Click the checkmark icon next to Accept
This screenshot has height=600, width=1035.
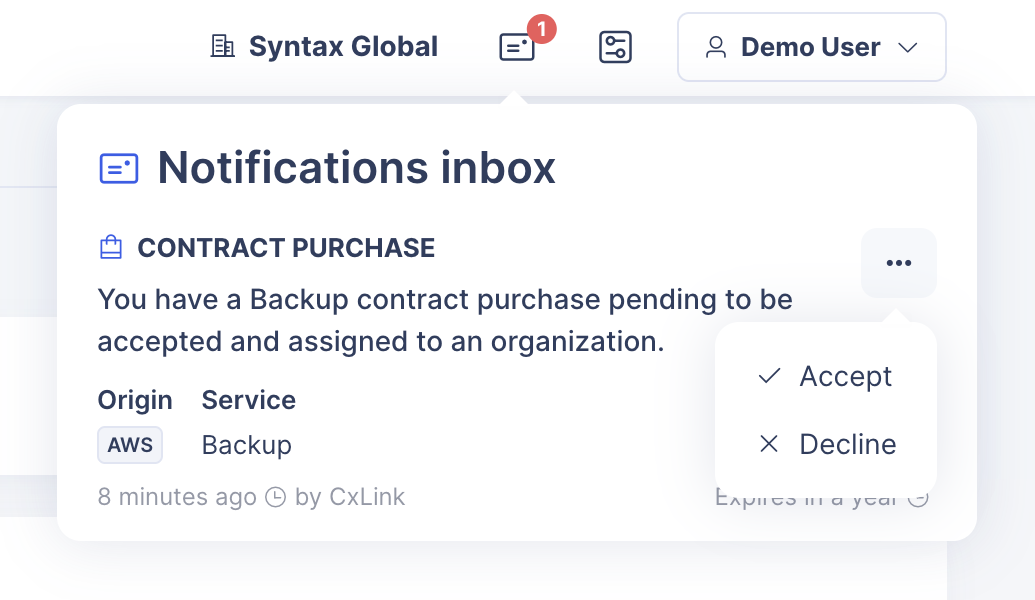769,376
